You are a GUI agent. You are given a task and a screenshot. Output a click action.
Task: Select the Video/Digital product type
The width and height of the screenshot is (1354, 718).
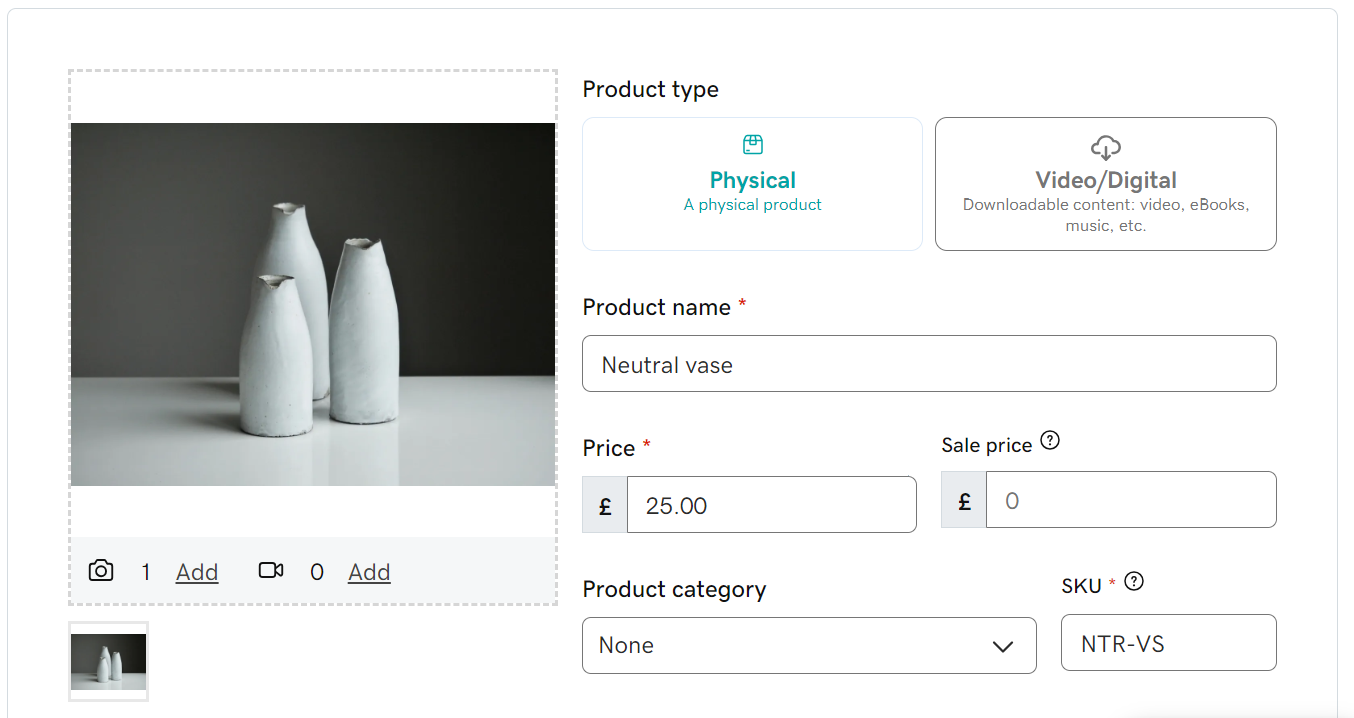[x=1105, y=184]
